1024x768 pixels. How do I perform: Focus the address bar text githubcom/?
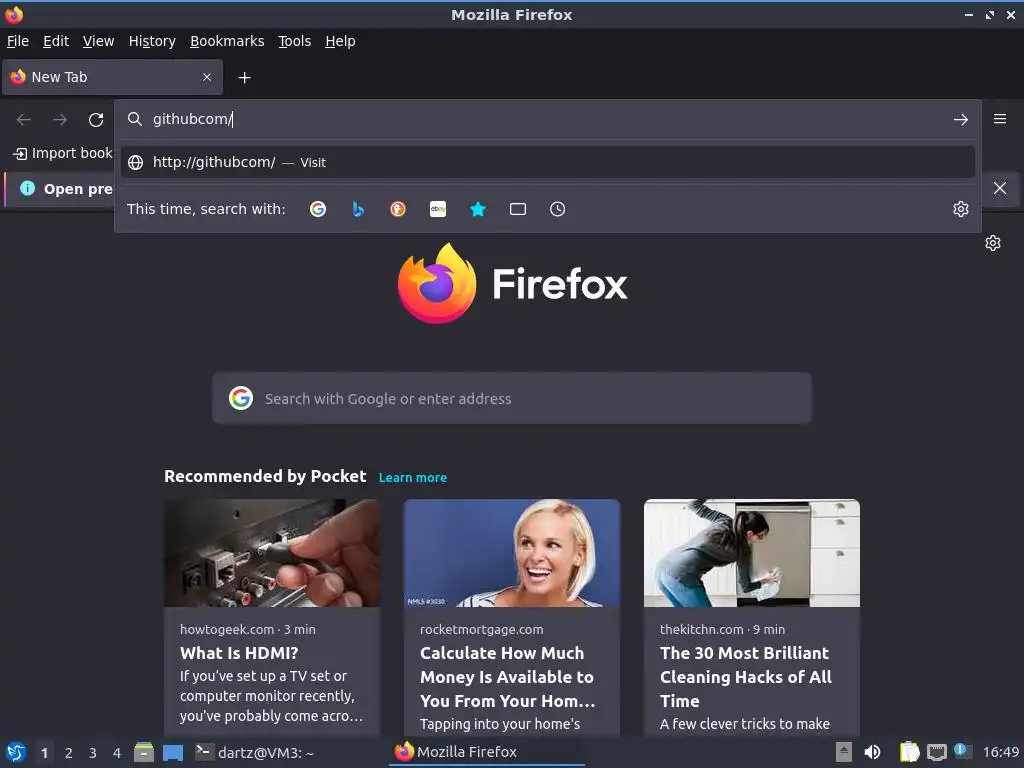tap(192, 119)
